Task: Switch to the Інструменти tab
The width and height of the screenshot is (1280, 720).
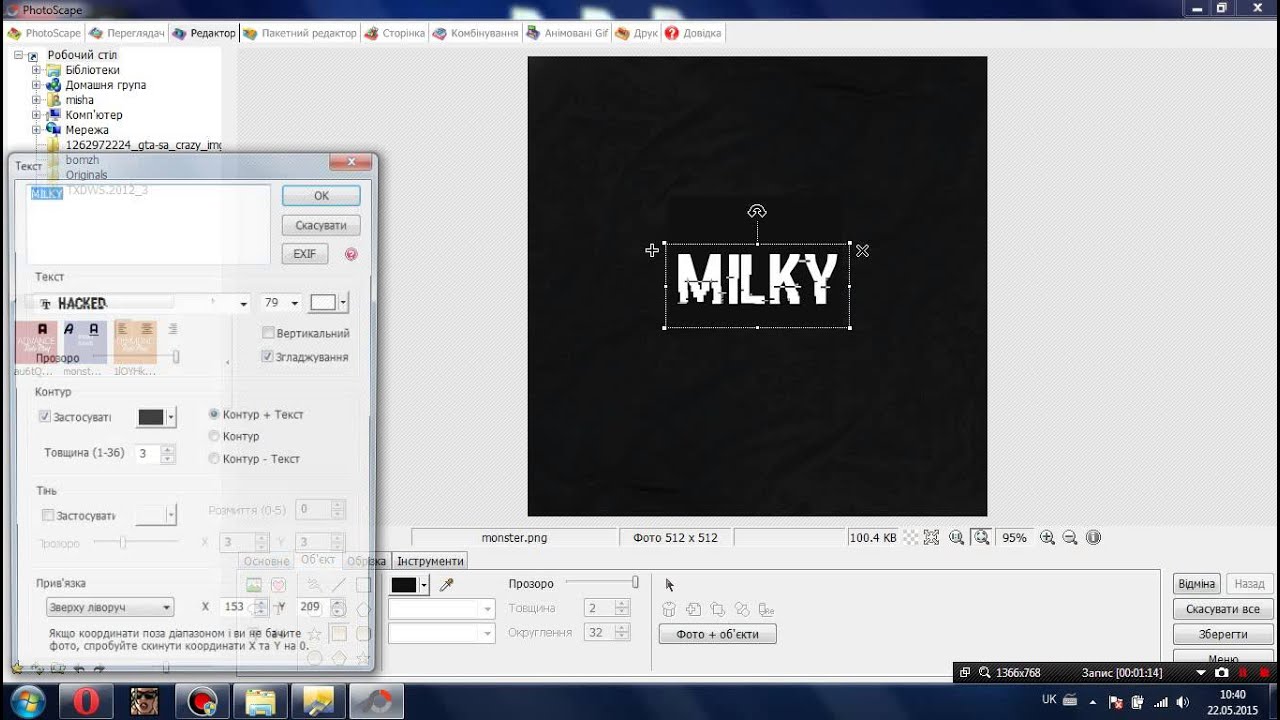Action: 431,561
